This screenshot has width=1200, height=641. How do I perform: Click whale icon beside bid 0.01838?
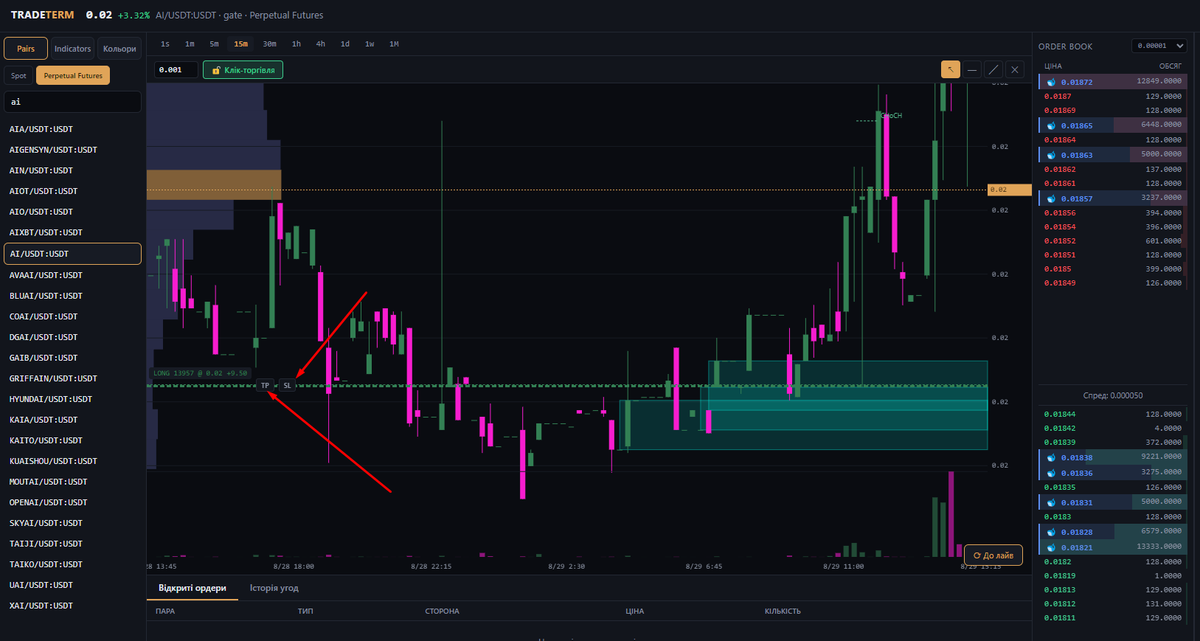pyautogui.click(x=1052, y=457)
